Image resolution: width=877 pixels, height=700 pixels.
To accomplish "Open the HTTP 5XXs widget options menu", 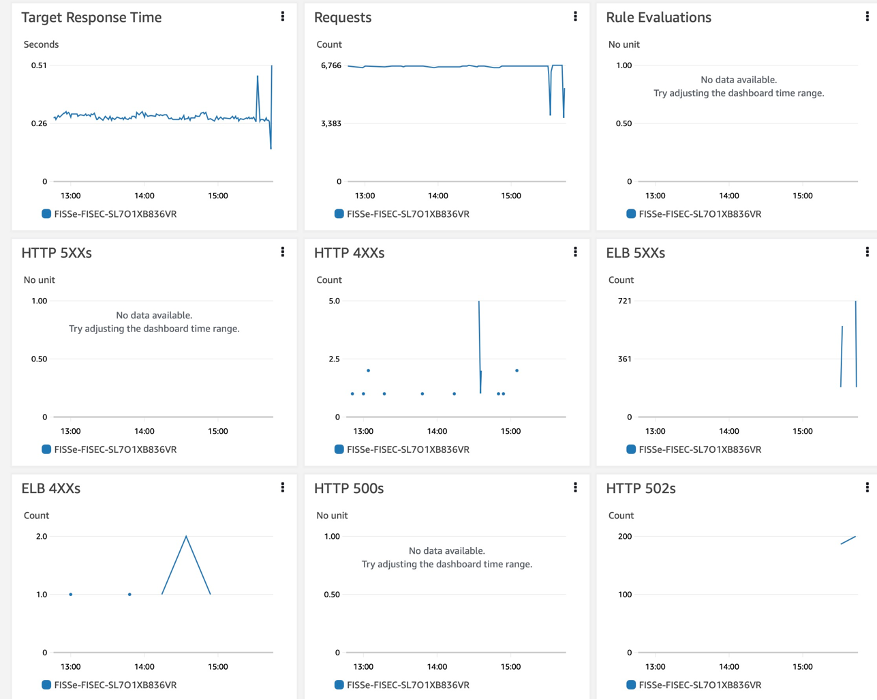I will click(x=282, y=252).
